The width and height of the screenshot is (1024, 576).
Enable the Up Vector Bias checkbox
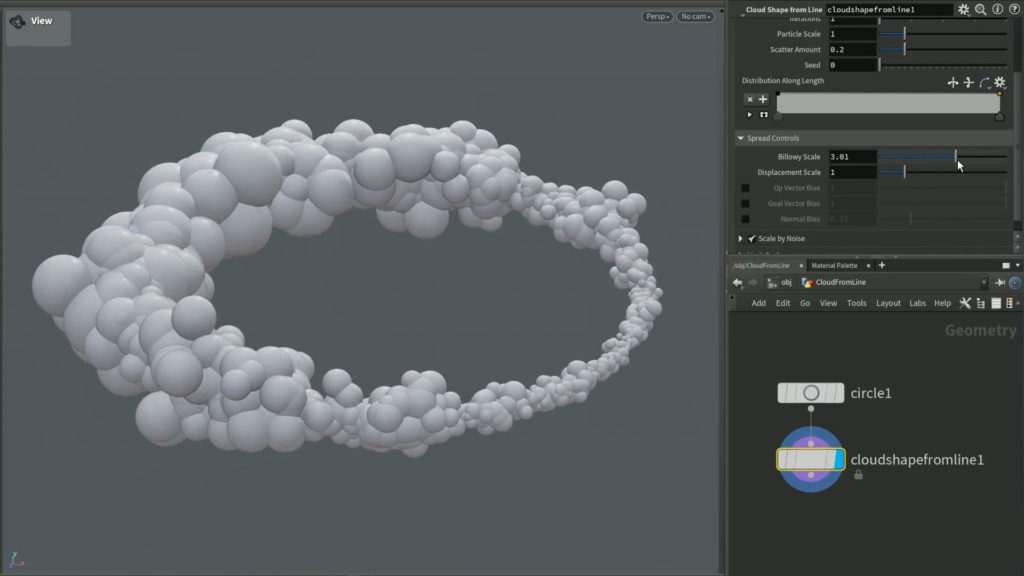click(x=744, y=188)
